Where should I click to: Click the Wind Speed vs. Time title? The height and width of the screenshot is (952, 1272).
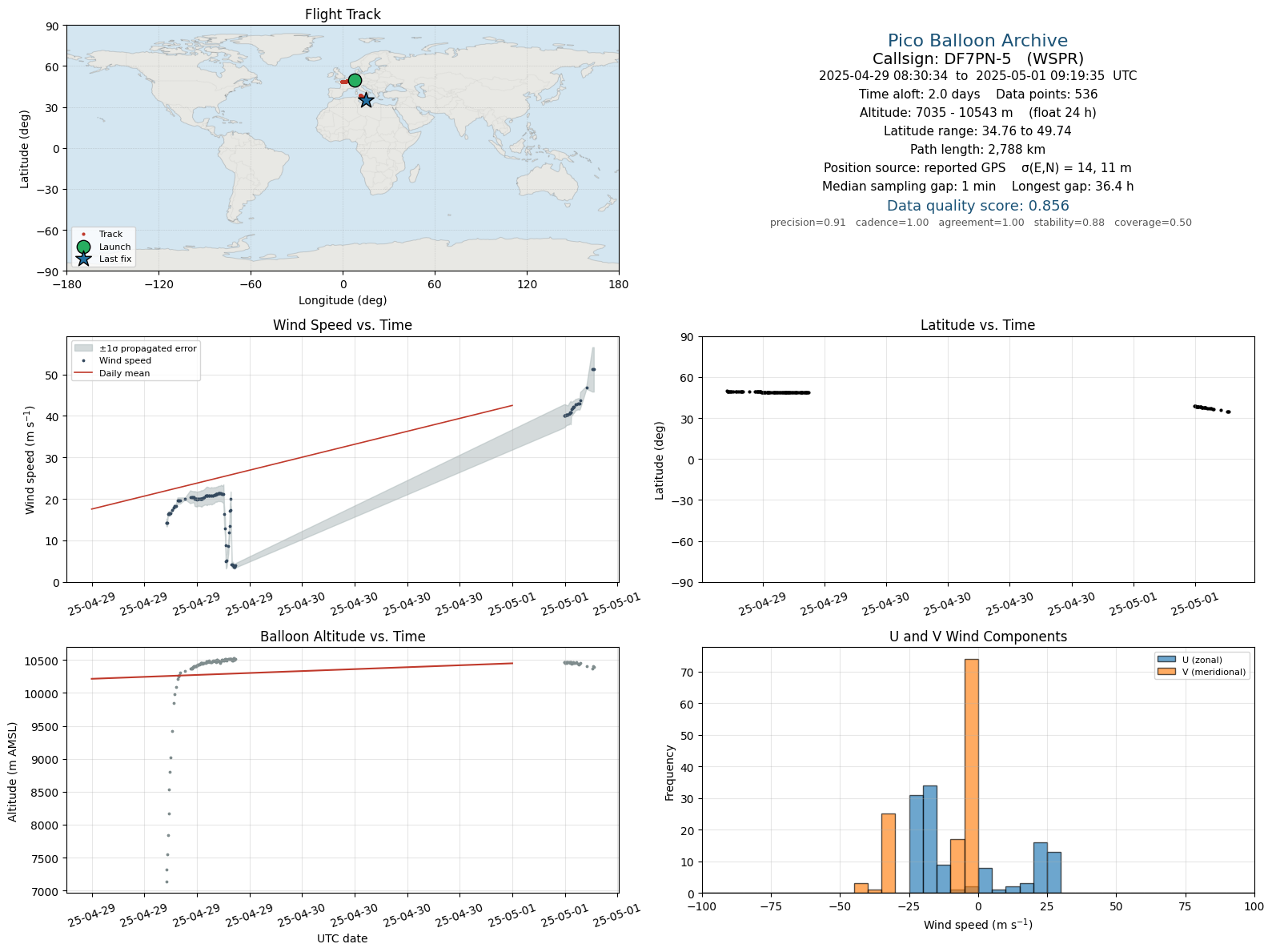pyautogui.click(x=343, y=325)
